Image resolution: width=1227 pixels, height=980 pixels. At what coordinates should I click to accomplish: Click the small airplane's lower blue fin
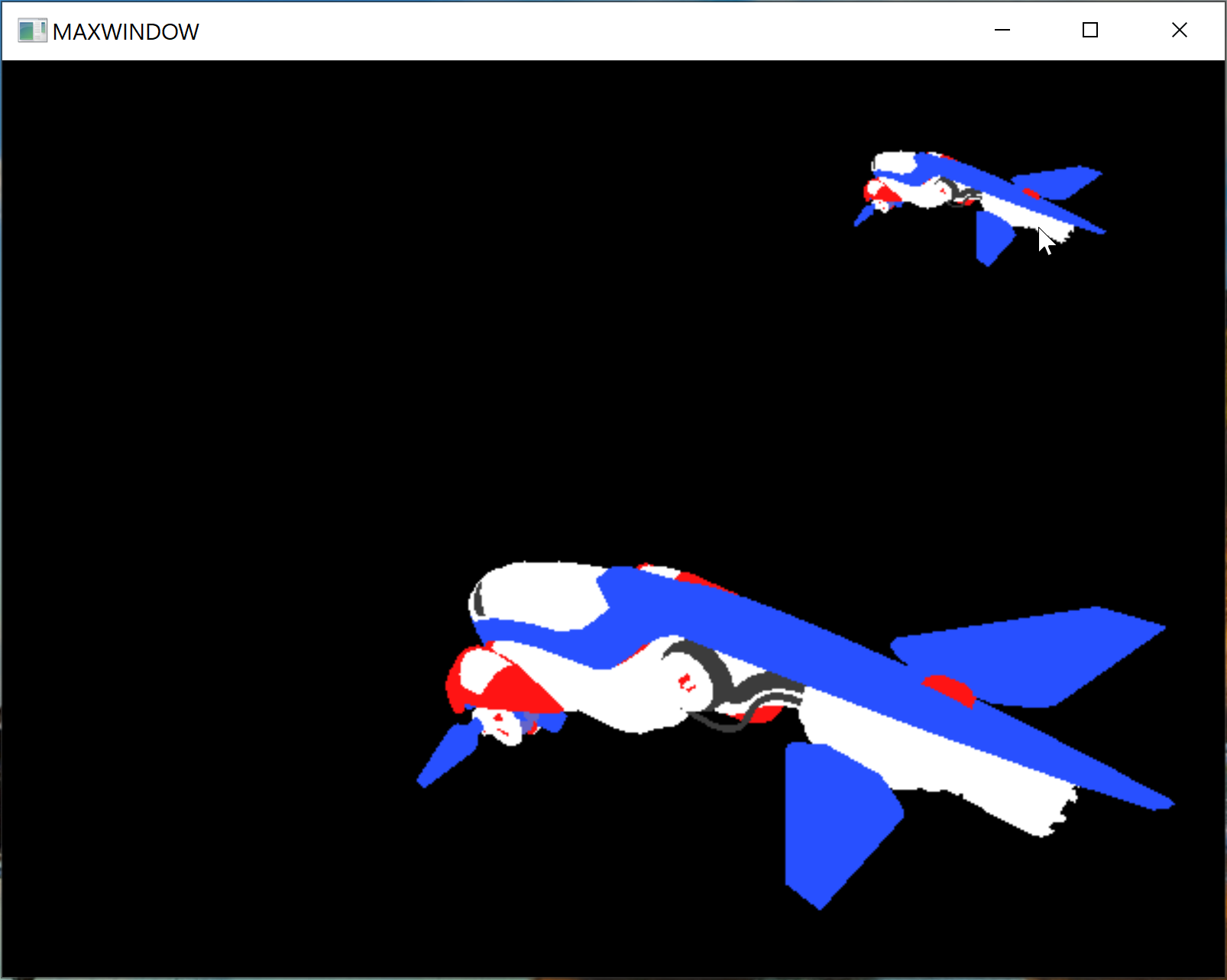(x=992, y=237)
